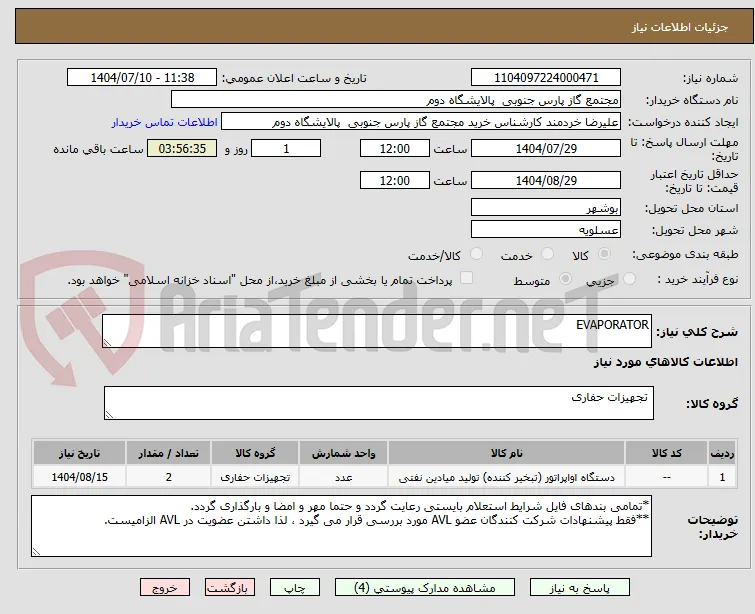Click the request creator name field
The height and width of the screenshot is (614, 755).
[x=420, y=122]
